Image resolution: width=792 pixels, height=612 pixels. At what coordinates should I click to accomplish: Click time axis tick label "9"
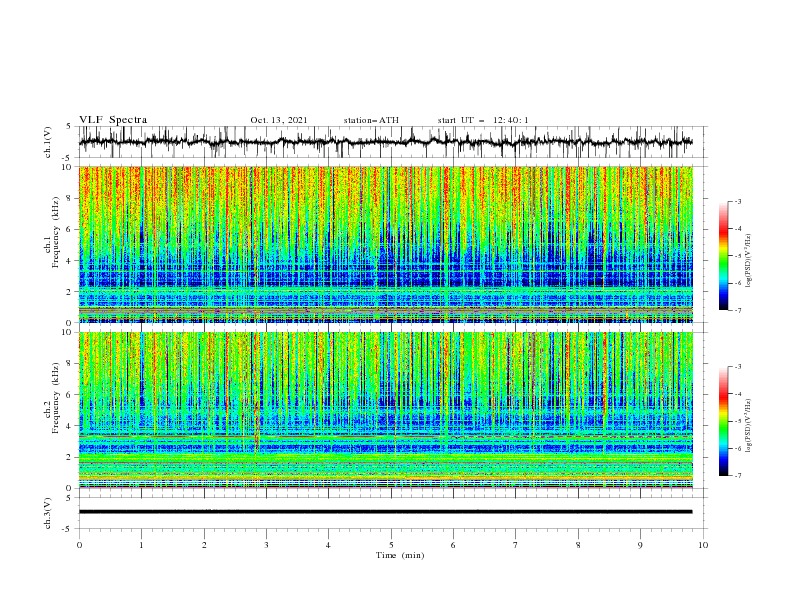(x=640, y=545)
